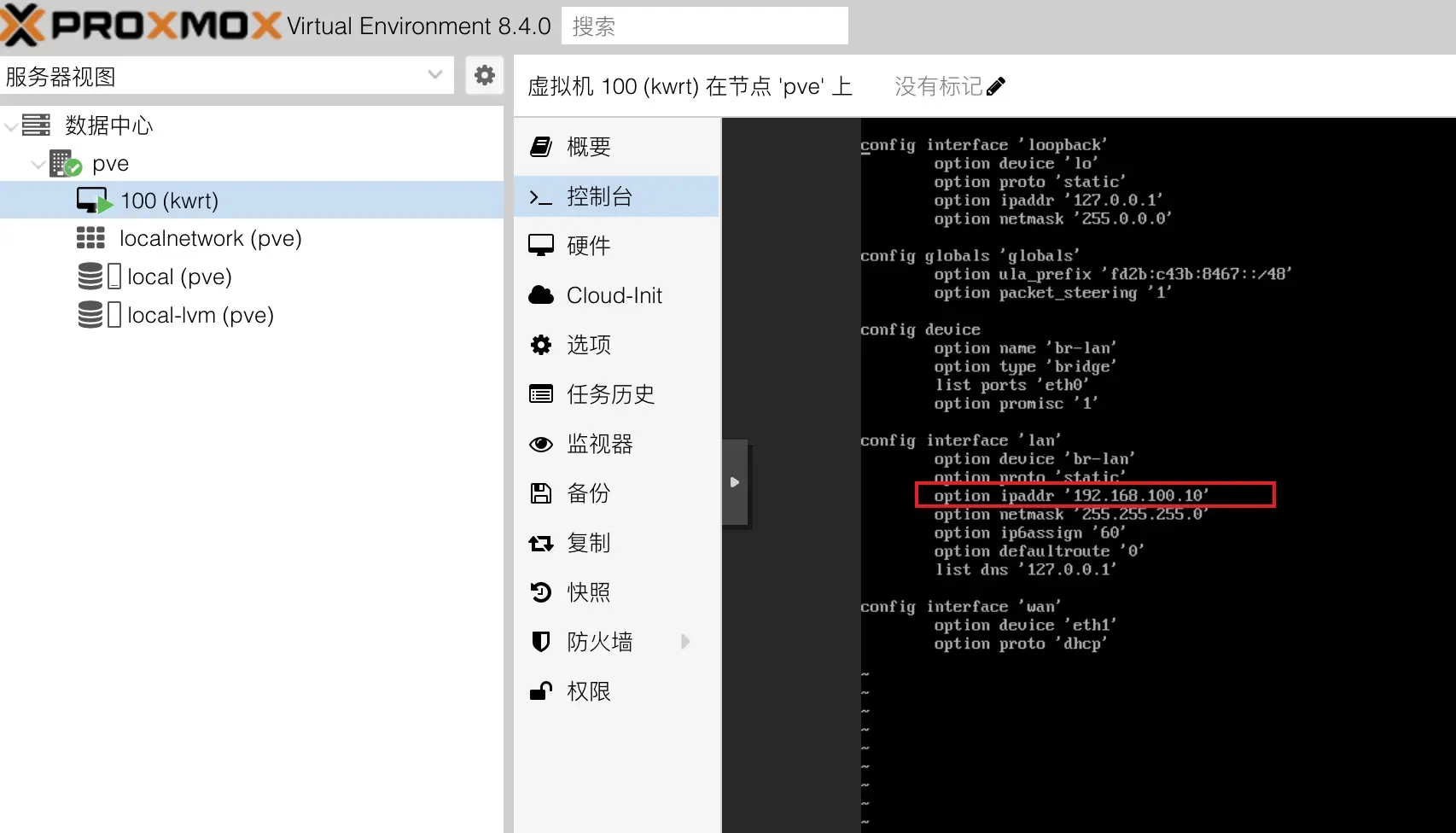Image resolution: width=1456 pixels, height=833 pixels.
Task: Collapse the 数据中心 tree node
Action: click(x=11, y=126)
